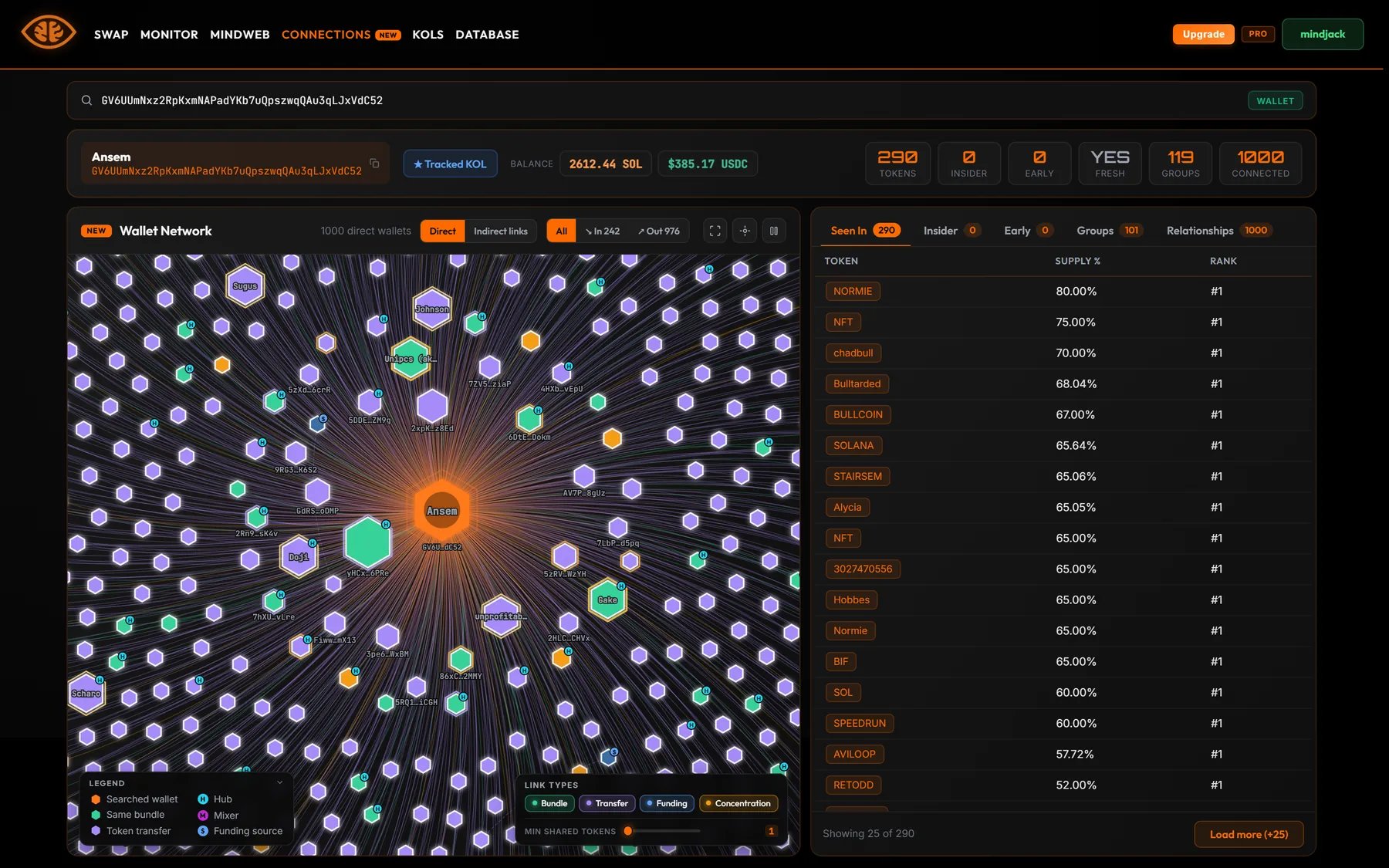The height and width of the screenshot is (868, 1389).
Task: Toggle Concentration link type
Action: click(738, 803)
